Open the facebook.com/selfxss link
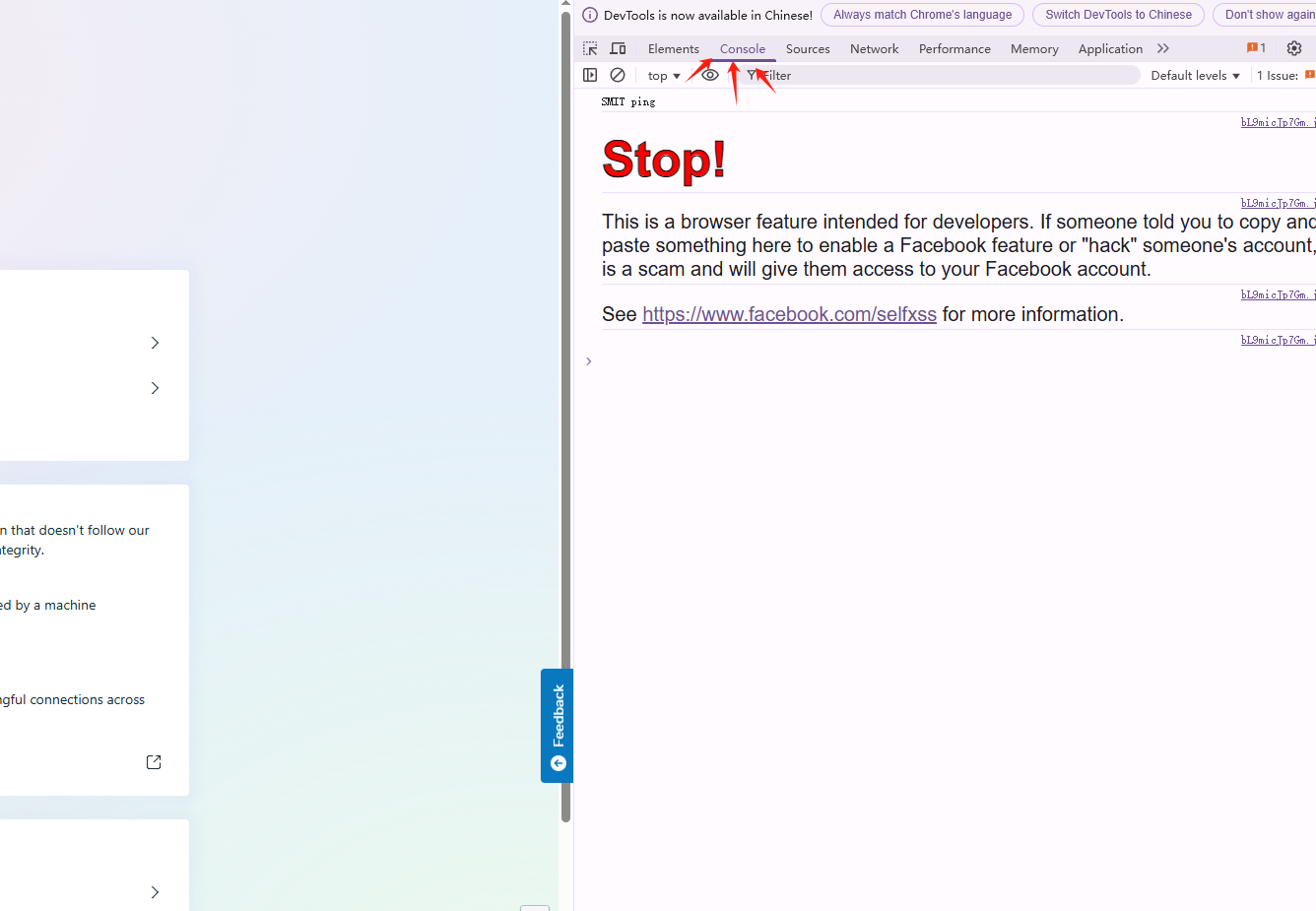Image resolution: width=1316 pixels, height=911 pixels. (789, 314)
